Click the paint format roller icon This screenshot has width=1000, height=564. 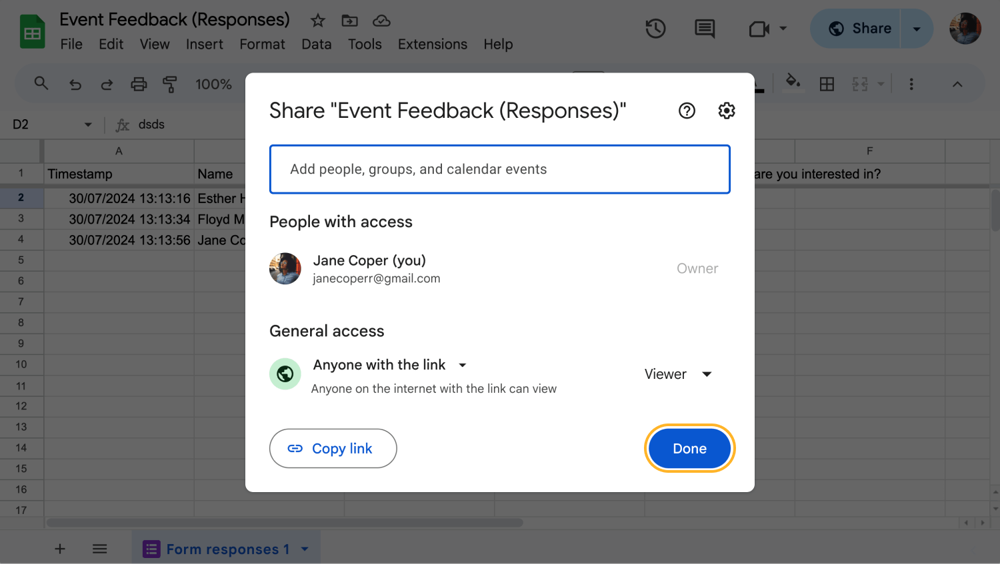click(170, 84)
